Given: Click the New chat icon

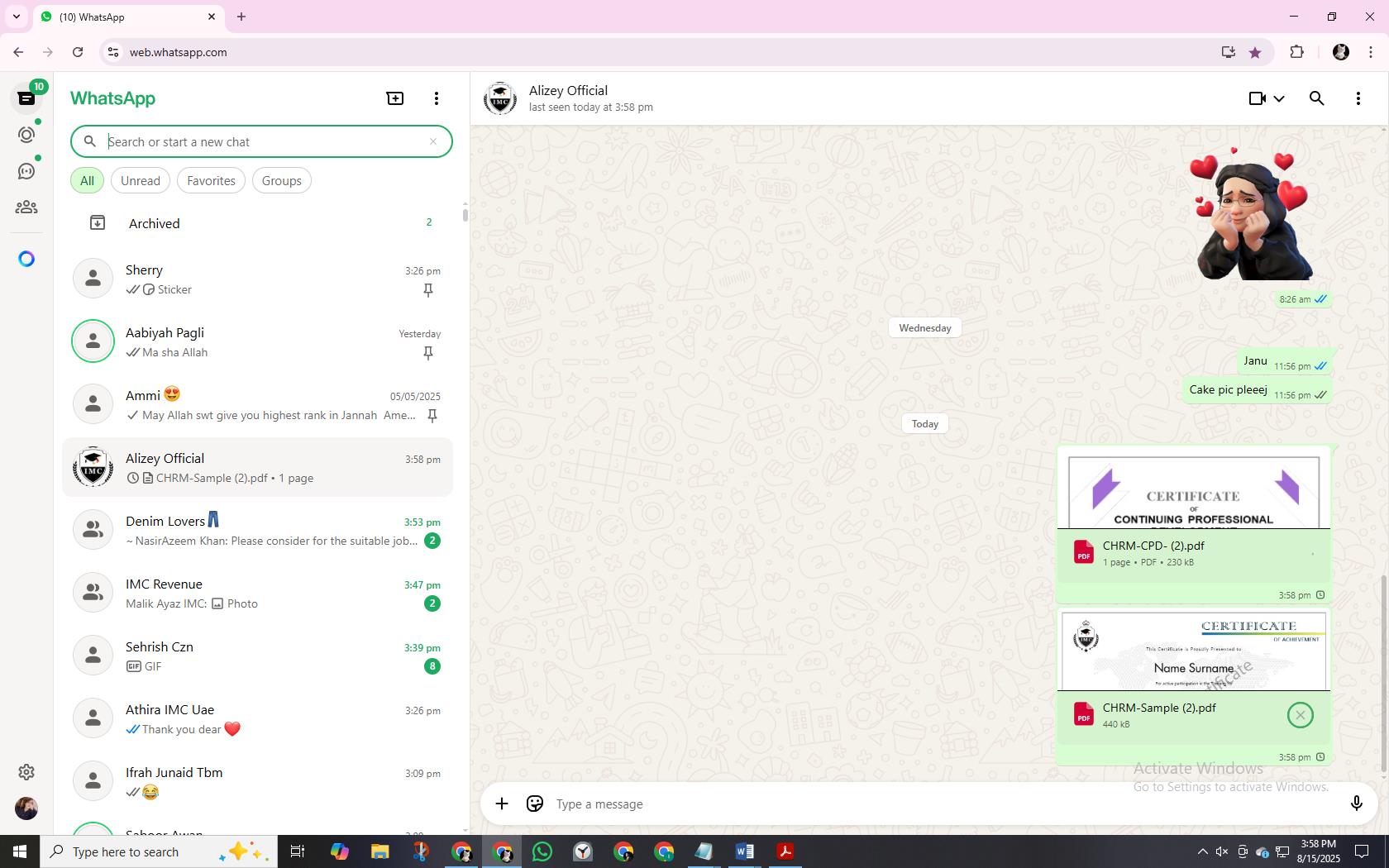Looking at the screenshot, I should (395, 98).
